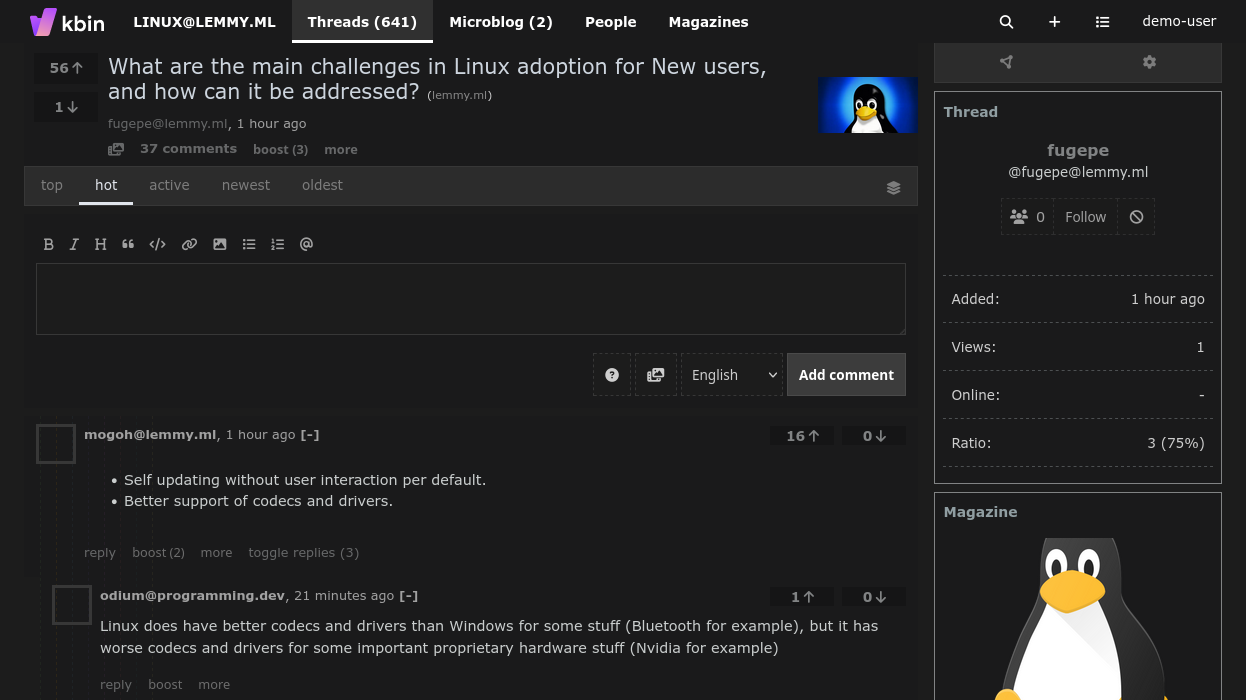This screenshot has width=1246, height=700.
Task: Click the magazine Tux penguin image
Action: click(1078, 618)
